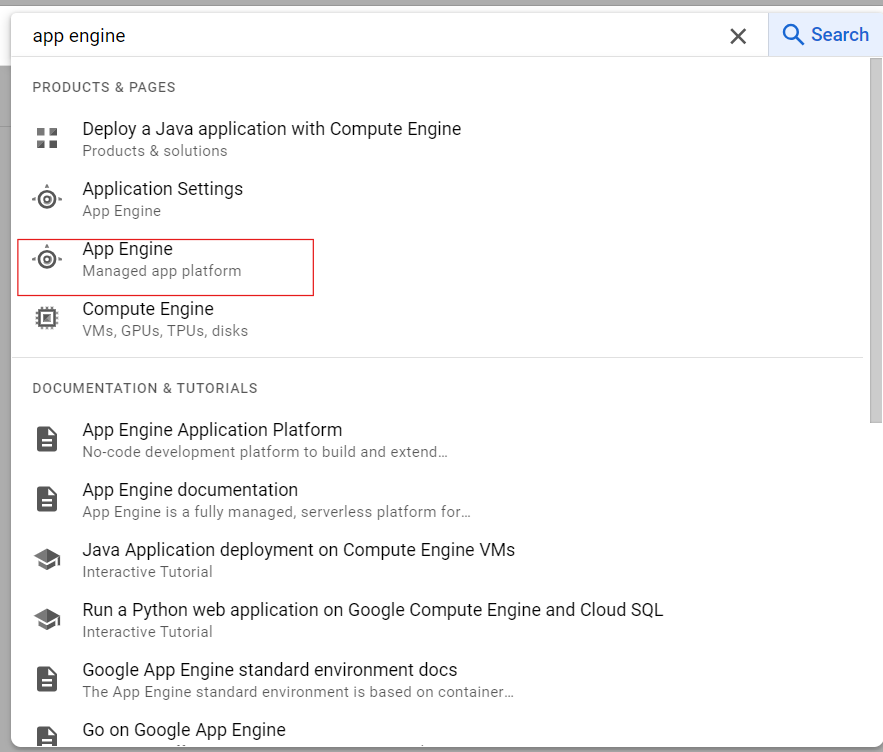Click document icon for standard environment docs
The image size is (883, 752).
click(47, 679)
